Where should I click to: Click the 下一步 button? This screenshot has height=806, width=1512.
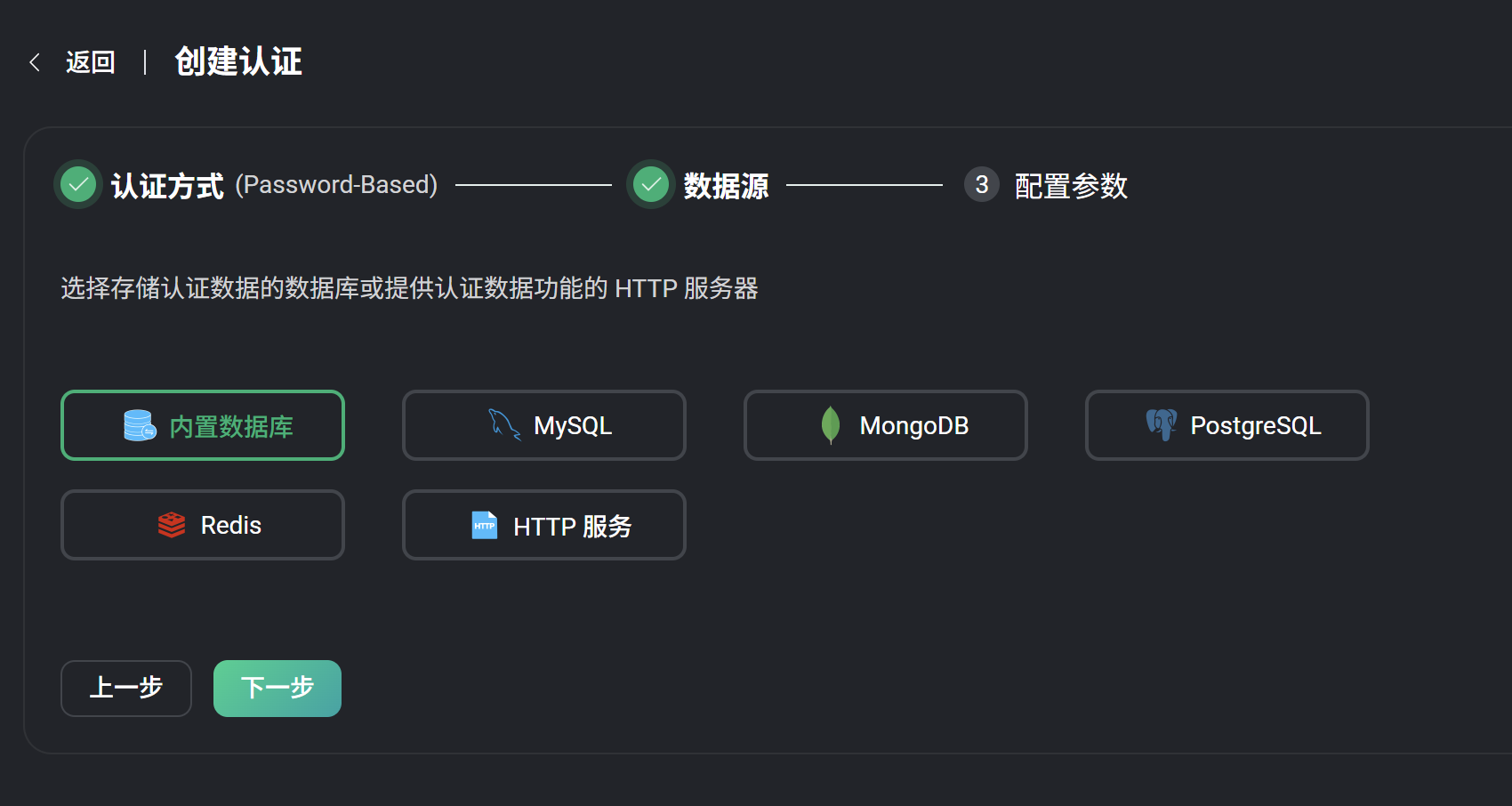[x=277, y=689]
